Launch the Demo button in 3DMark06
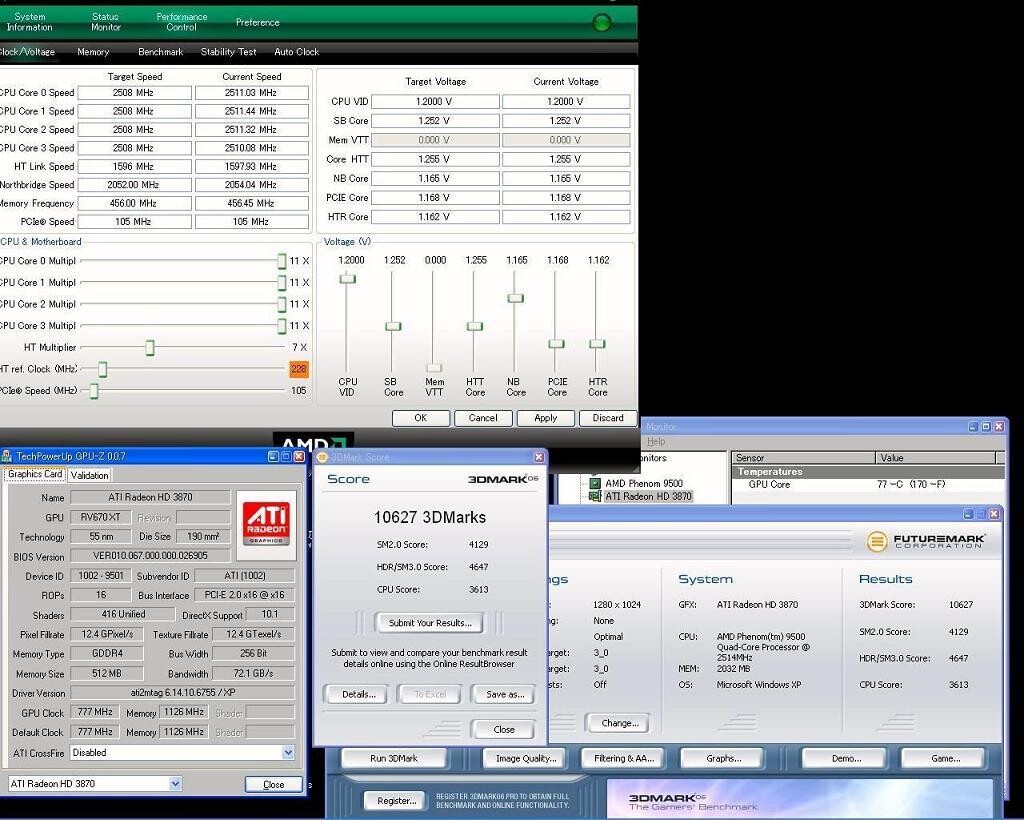This screenshot has height=820, width=1024. point(846,759)
